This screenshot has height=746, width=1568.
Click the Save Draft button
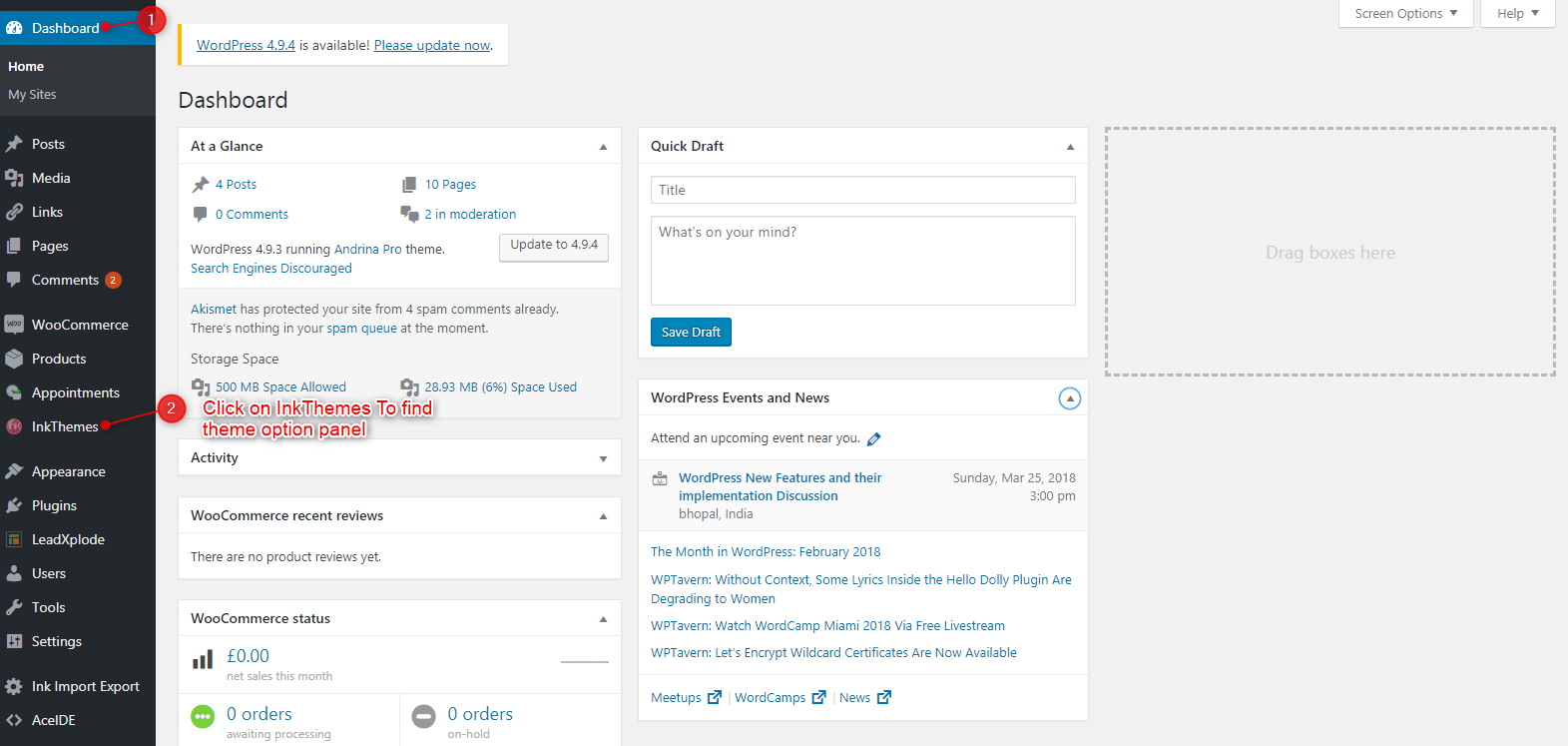click(x=691, y=332)
